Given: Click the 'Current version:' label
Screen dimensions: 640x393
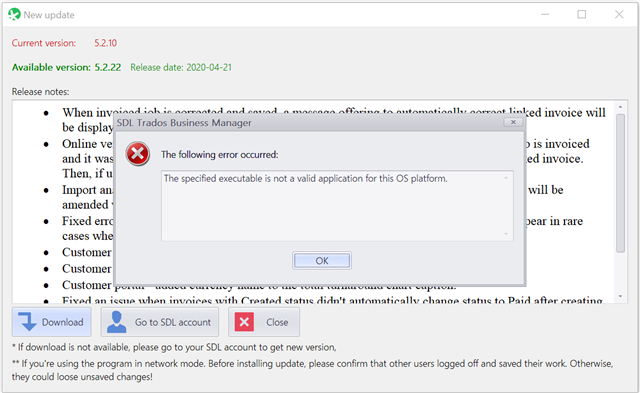Looking at the screenshot, I should (x=44, y=43).
